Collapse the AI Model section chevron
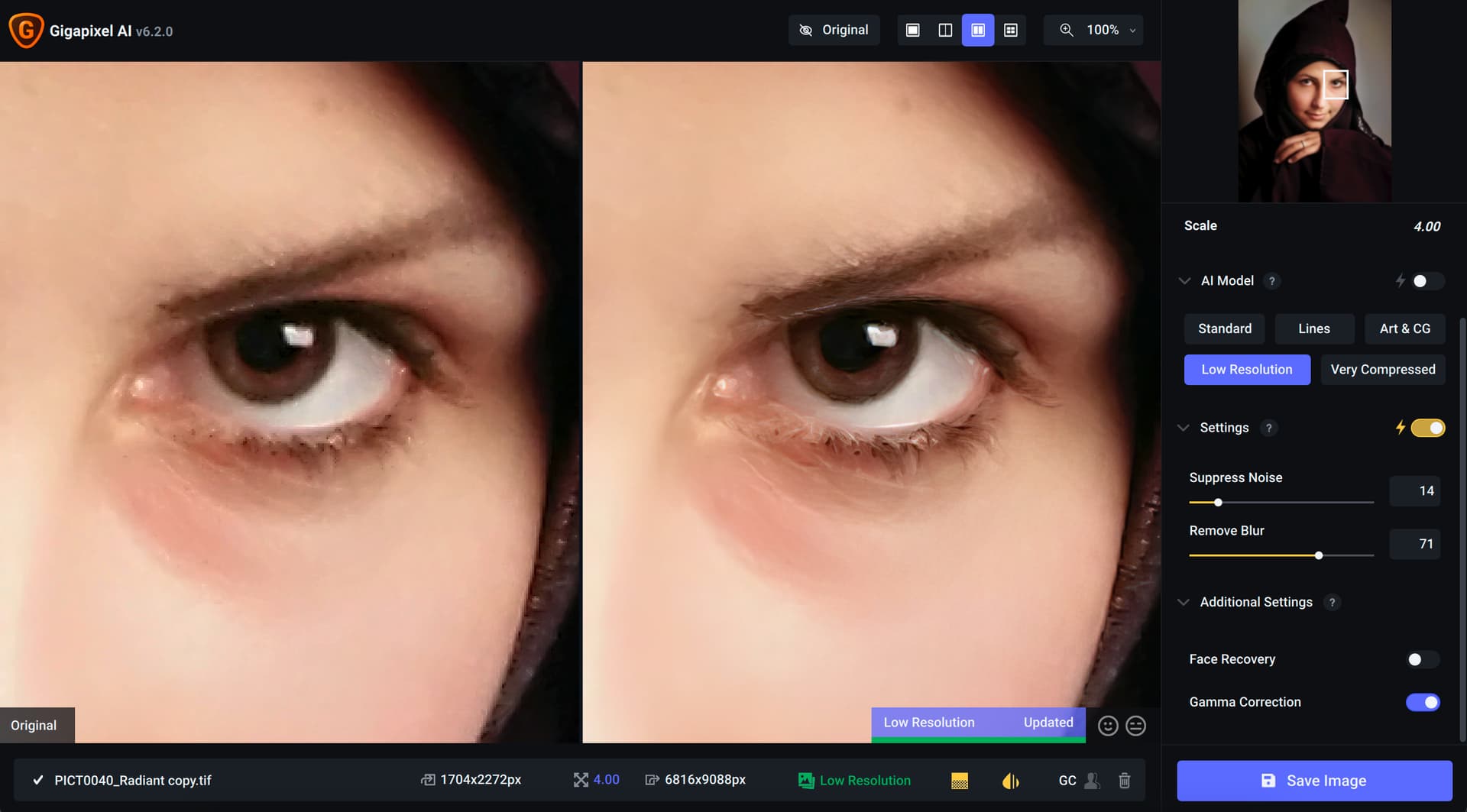 [1184, 281]
